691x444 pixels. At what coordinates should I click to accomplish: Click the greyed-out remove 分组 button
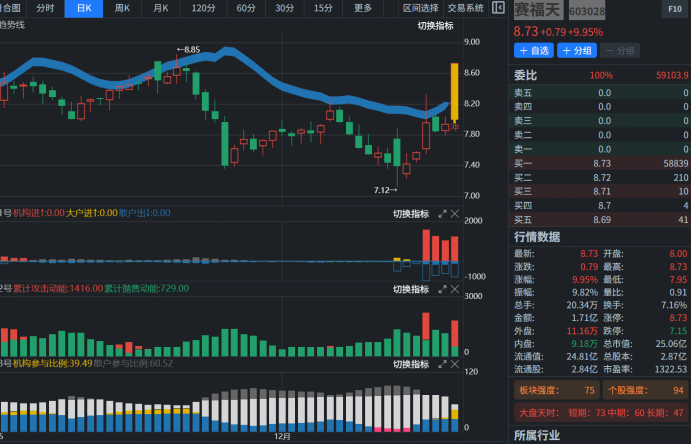click(x=620, y=50)
